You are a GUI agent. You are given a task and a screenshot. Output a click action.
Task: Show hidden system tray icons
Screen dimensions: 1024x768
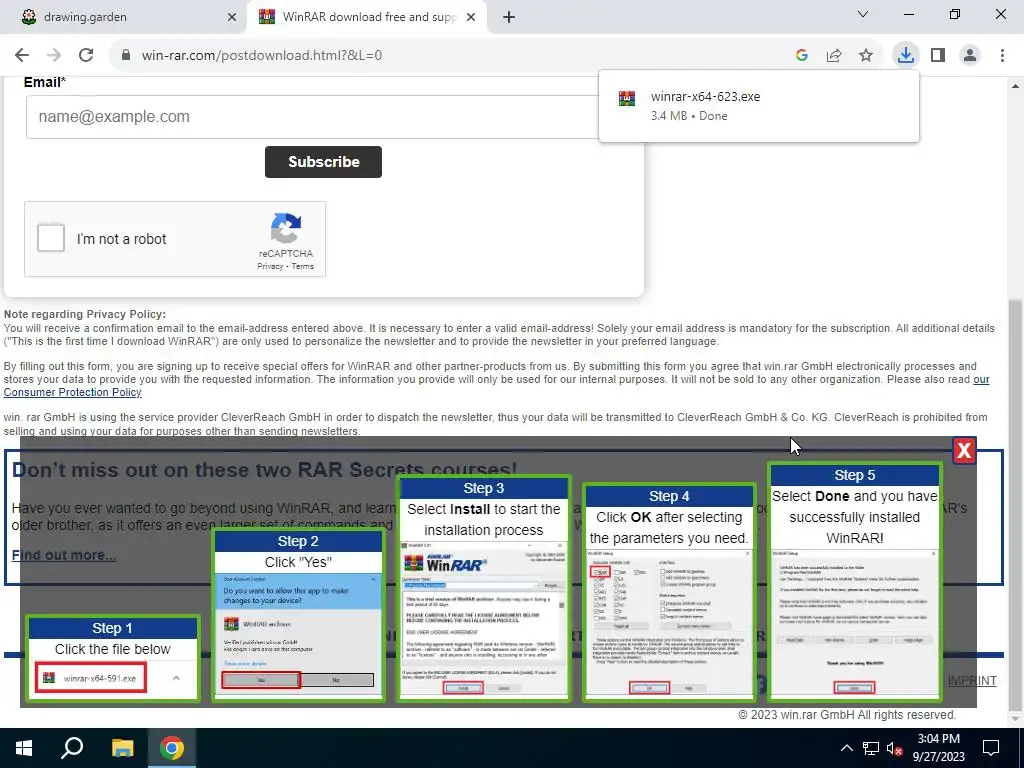[x=846, y=748]
